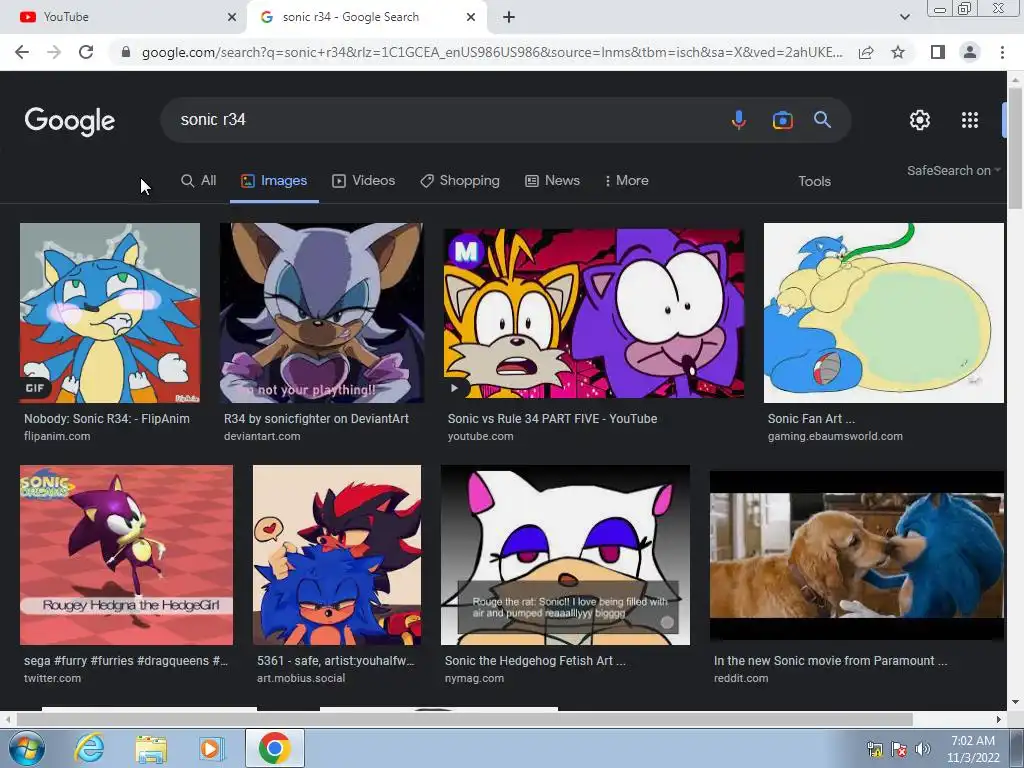Screen dimensions: 1024x768
Task: Switch to the YouTube tab
Action: tap(123, 18)
